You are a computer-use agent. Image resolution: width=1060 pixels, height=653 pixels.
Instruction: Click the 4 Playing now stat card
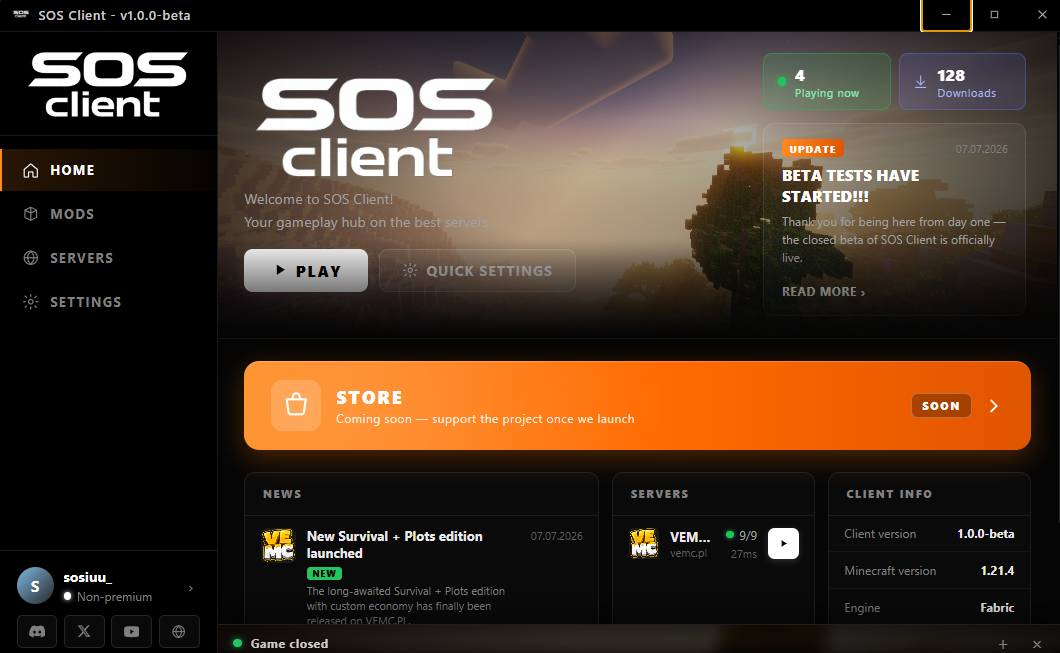pyautogui.click(x=827, y=82)
